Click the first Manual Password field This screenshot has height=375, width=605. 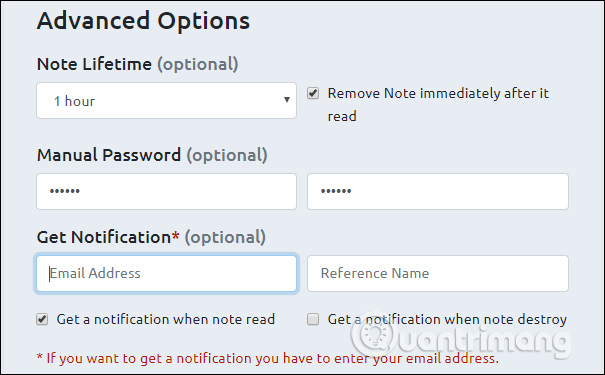click(166, 191)
